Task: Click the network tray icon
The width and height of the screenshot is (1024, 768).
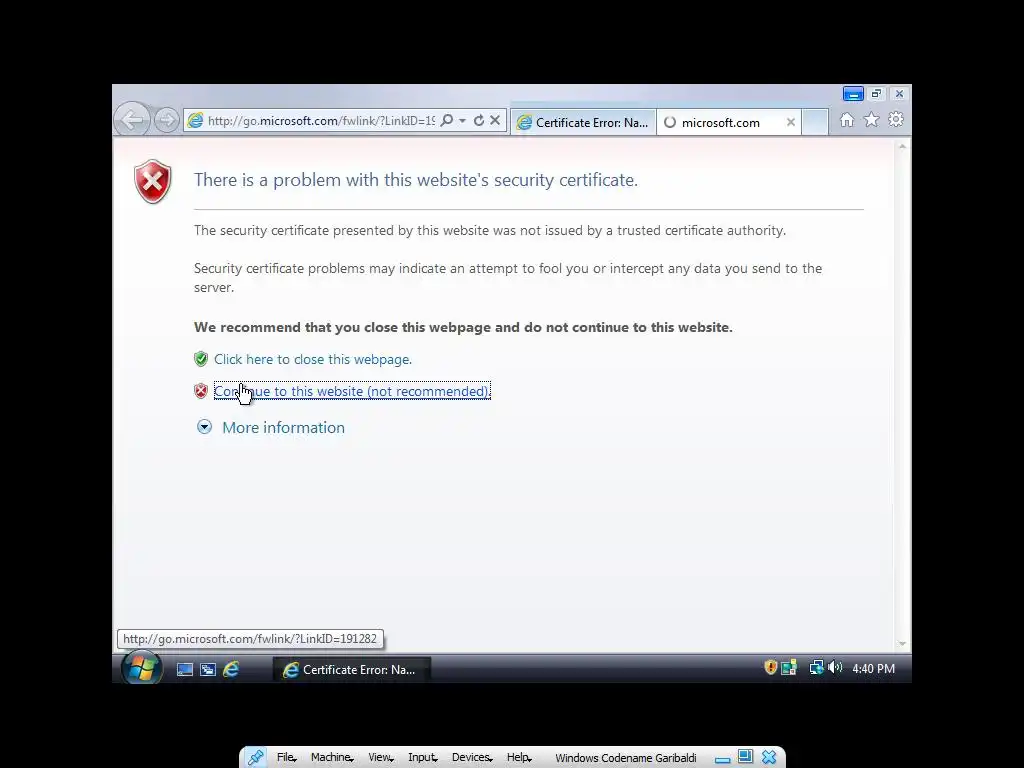Action: coord(816,667)
